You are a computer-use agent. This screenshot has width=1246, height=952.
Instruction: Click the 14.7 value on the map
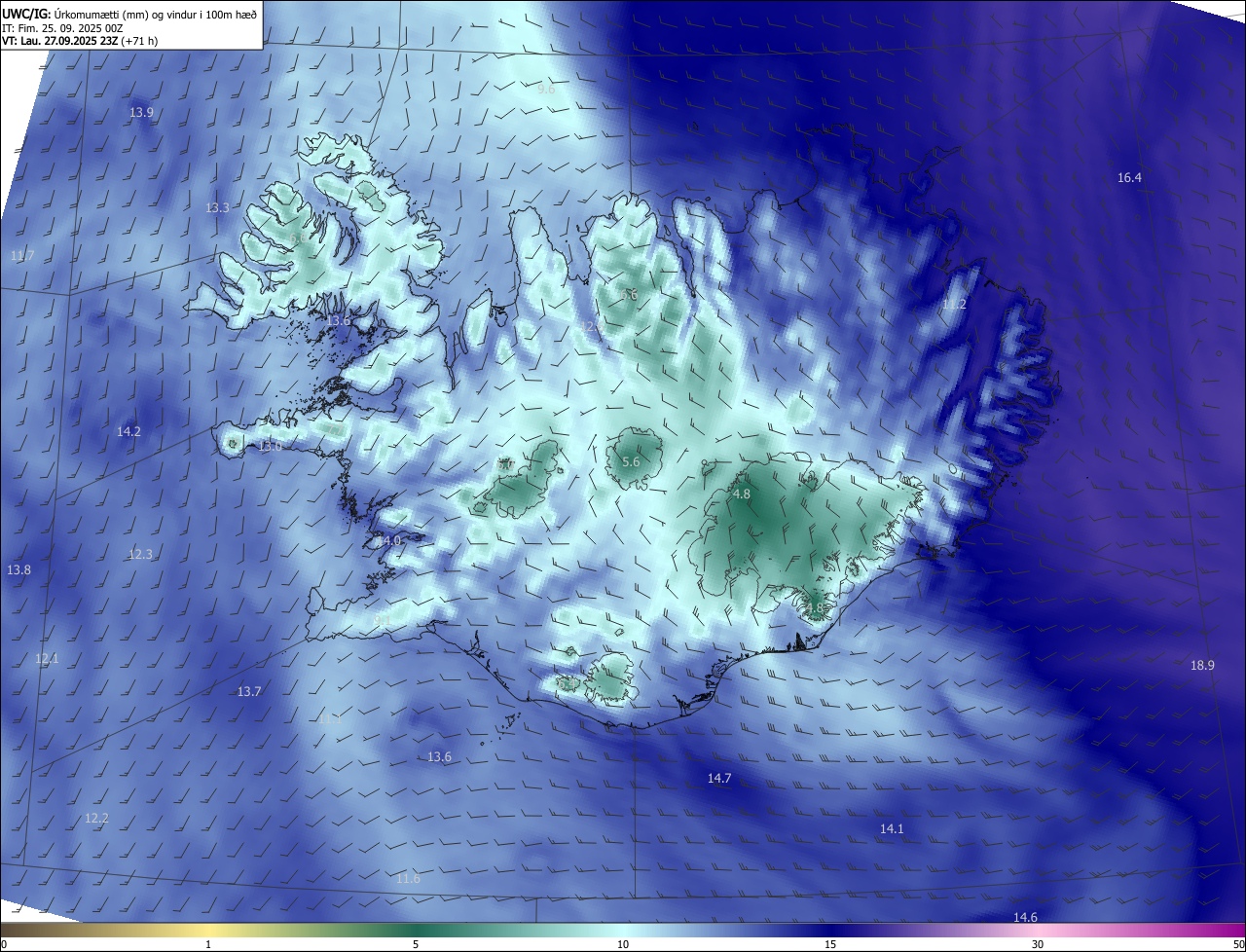tap(719, 779)
